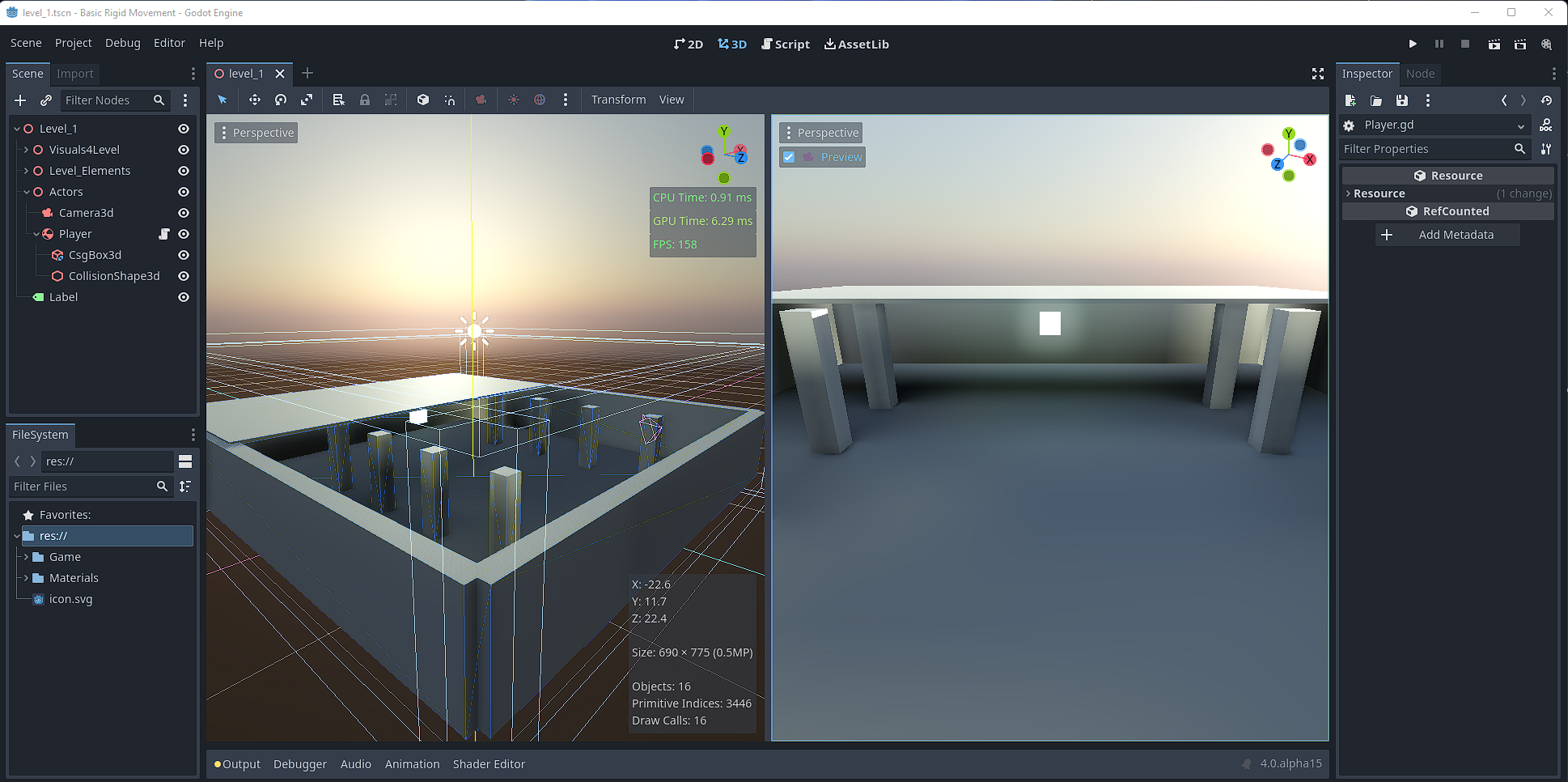This screenshot has height=782, width=1568.
Task: Select the Move tool in the 3D toolbar
Action: (255, 100)
